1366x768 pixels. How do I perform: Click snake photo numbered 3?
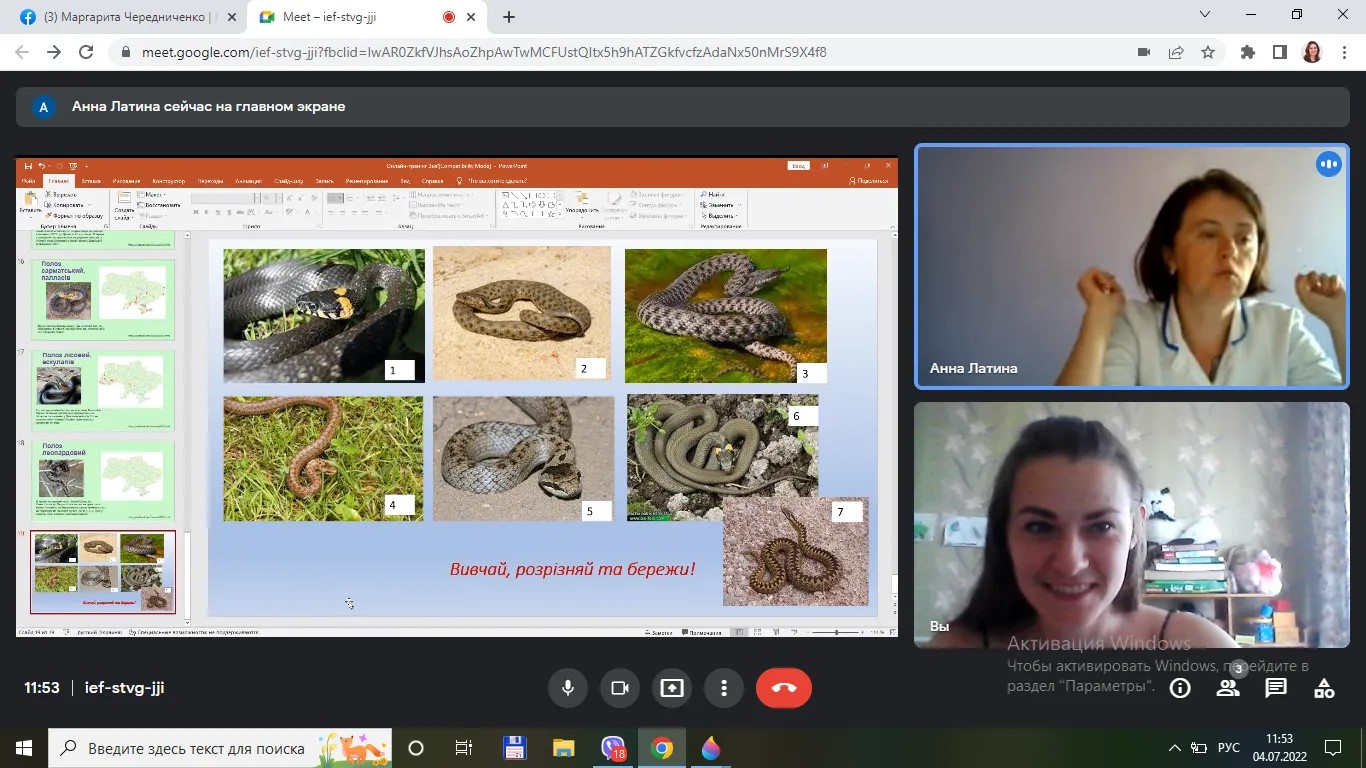tap(726, 316)
